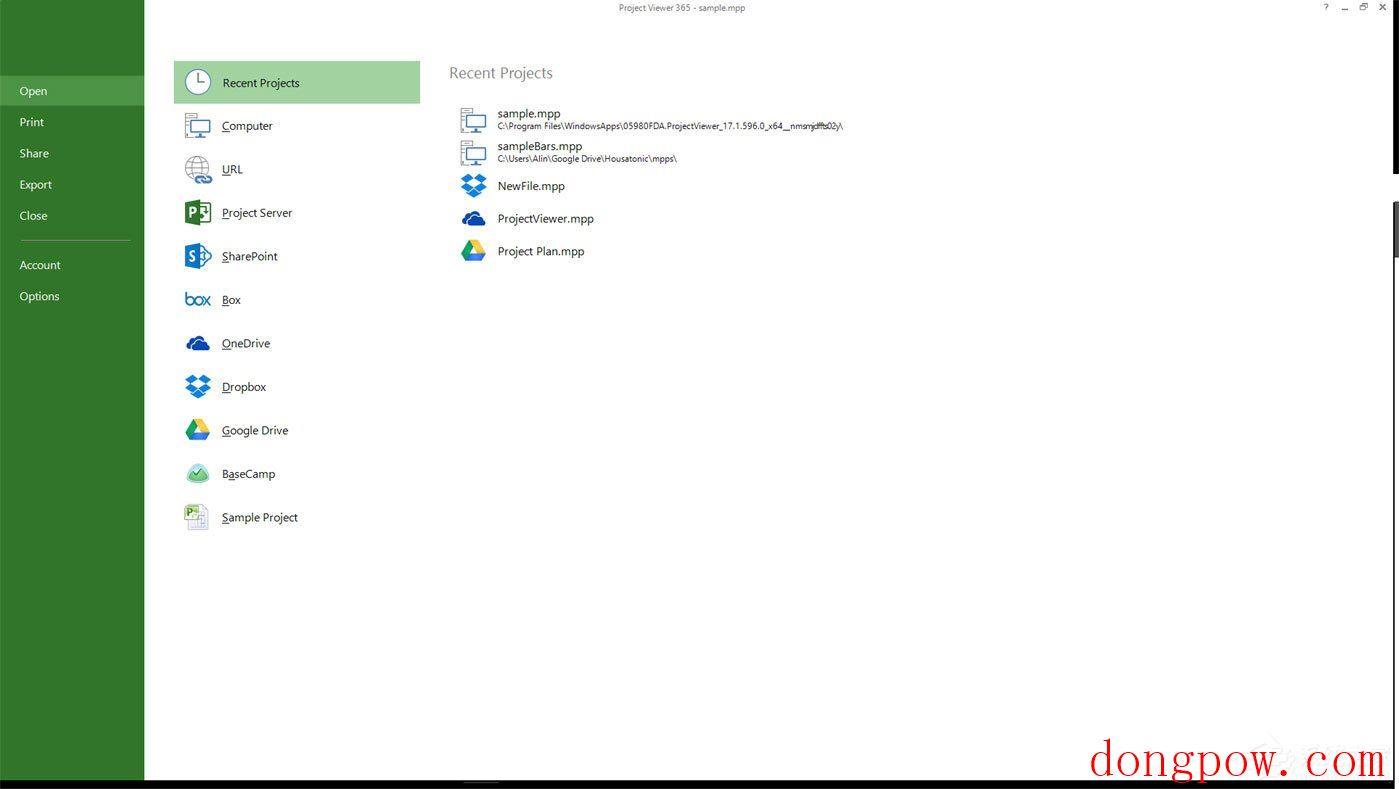Click the Google Drive icon beside Project Plan.mpp
This screenshot has width=1399, height=789.
coord(473,251)
